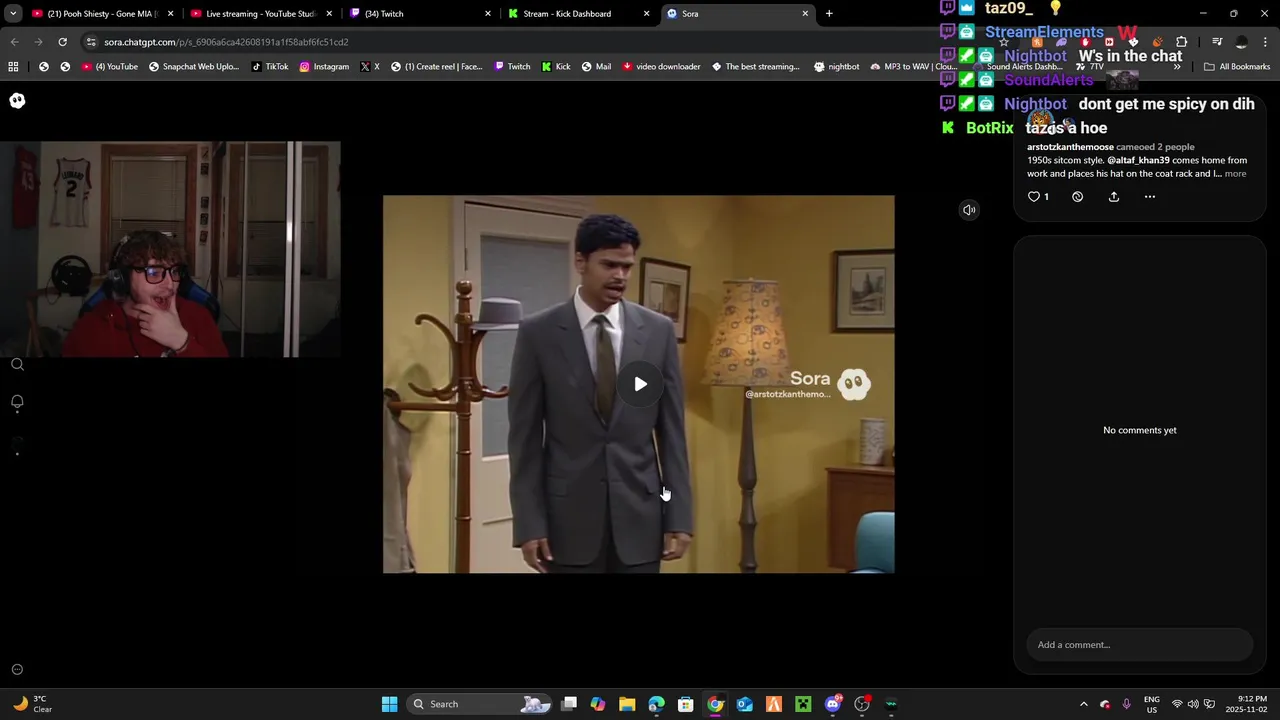
Task: Open the Mail bookmark
Action: coord(596,67)
